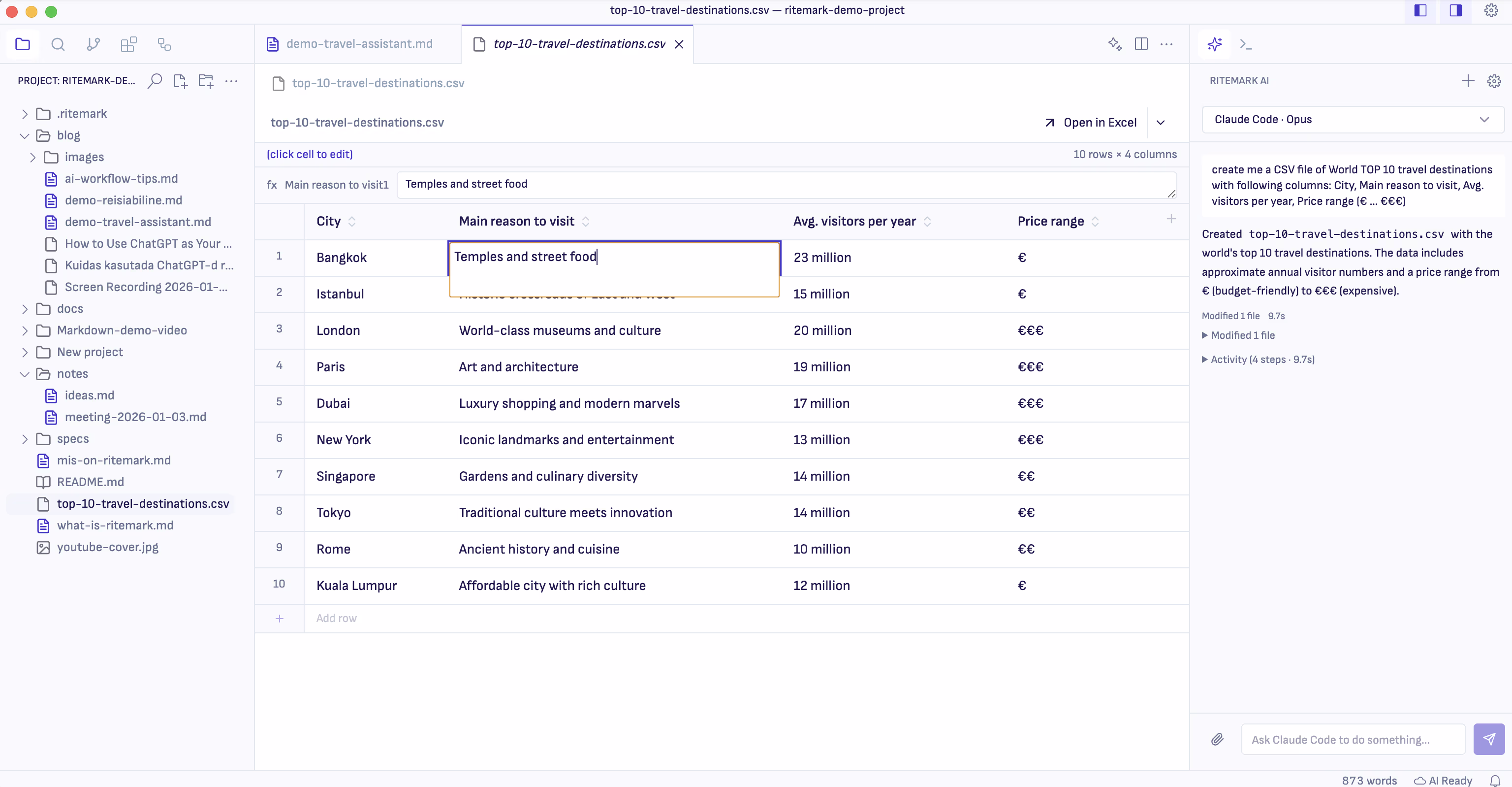The height and width of the screenshot is (787, 1512).
Task: Open the Search view in activity bar
Action: (58, 45)
